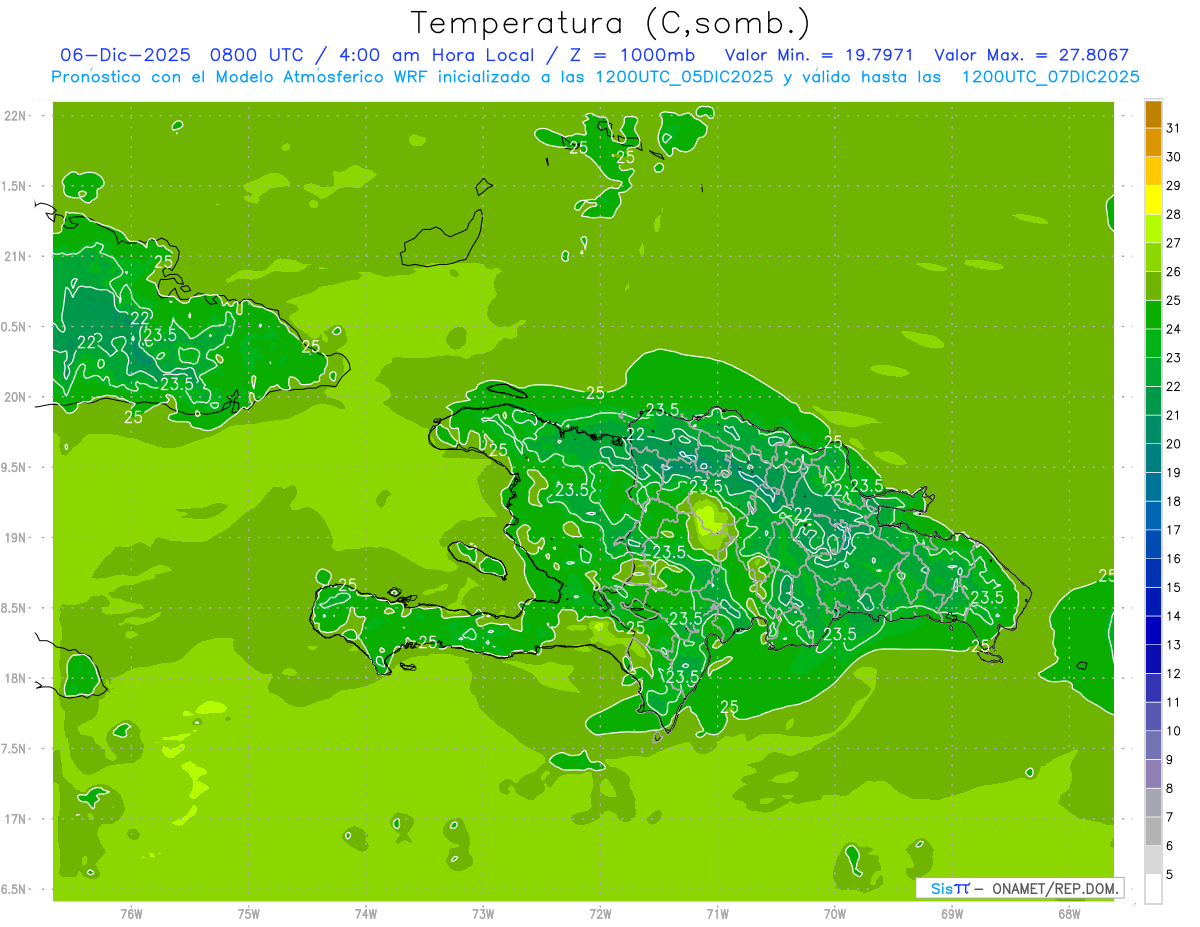The height and width of the screenshot is (927, 1200).
Task: Click the blue 16 degree legend swatch
Action: [x=1153, y=544]
